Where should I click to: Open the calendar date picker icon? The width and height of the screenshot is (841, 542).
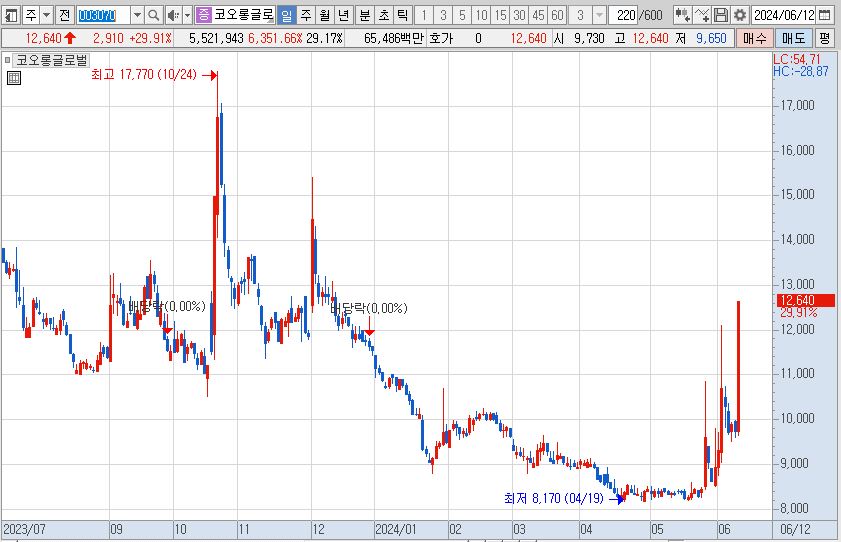tap(825, 15)
